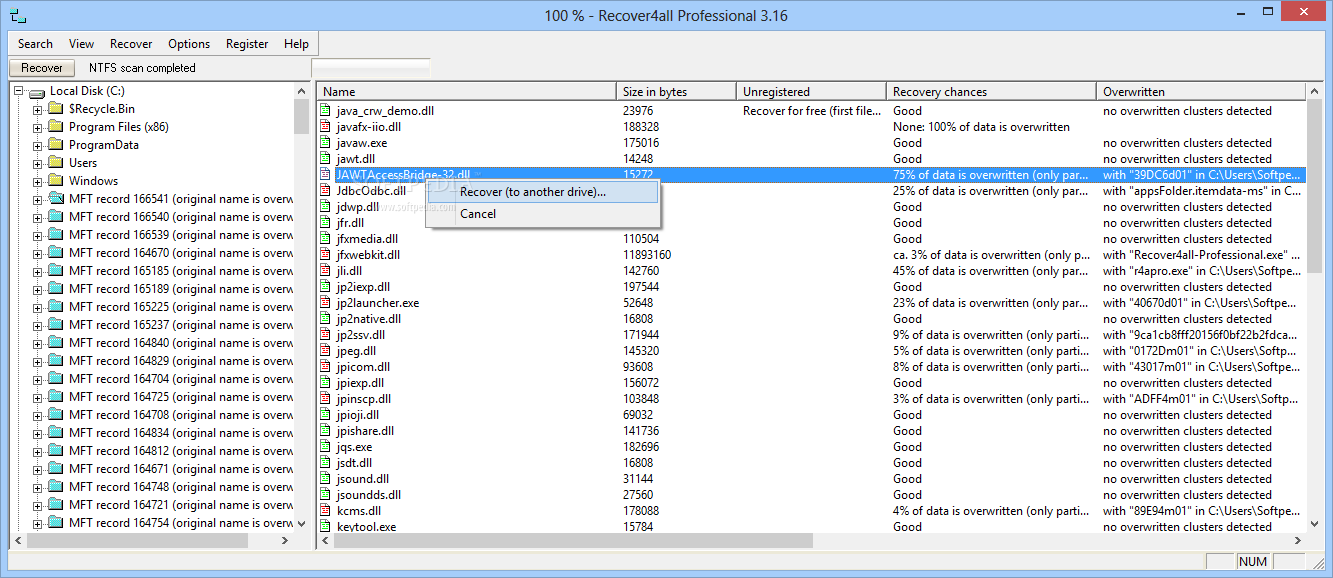Viewport: 1333px width, 578px height.
Task: Click the Local Disk (C:) drive icon
Action: 36,91
